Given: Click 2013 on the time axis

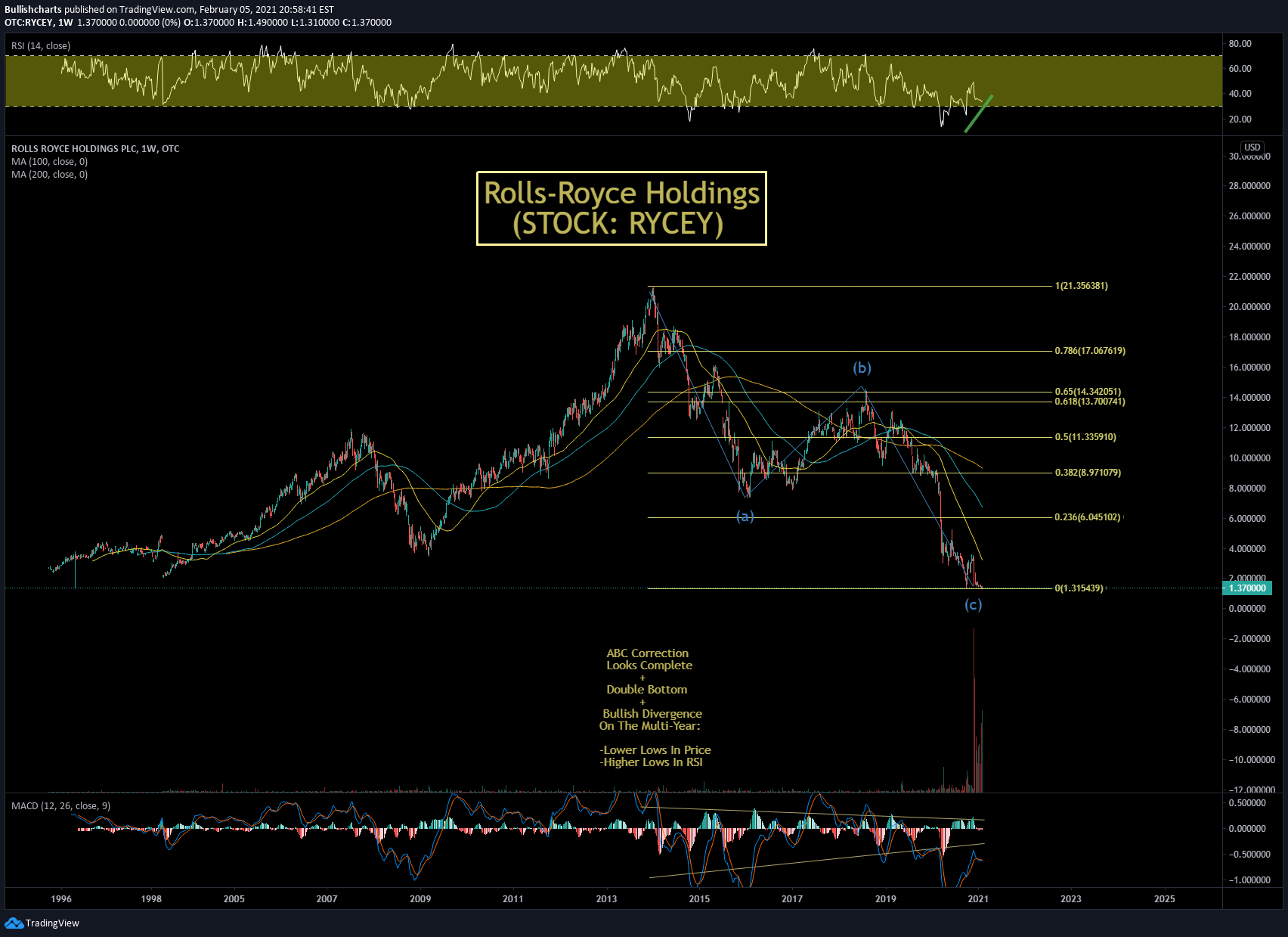Looking at the screenshot, I should pos(606,899).
